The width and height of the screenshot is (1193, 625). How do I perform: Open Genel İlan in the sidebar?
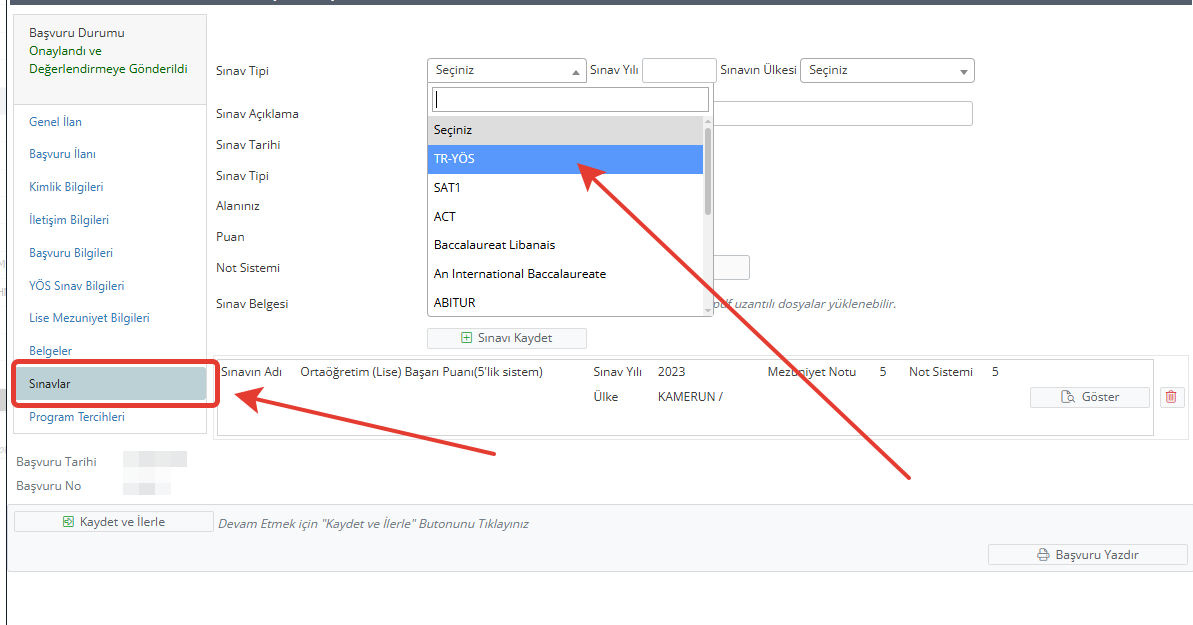tap(56, 122)
